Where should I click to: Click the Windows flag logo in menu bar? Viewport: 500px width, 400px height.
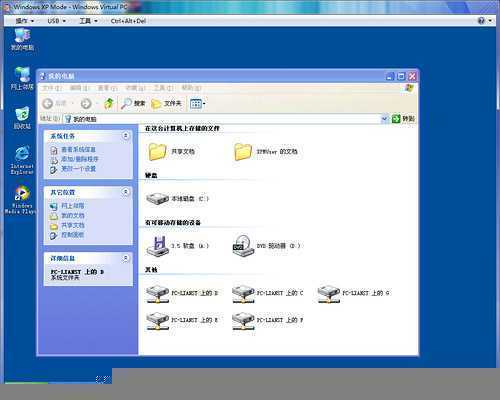pyautogui.click(x=409, y=88)
